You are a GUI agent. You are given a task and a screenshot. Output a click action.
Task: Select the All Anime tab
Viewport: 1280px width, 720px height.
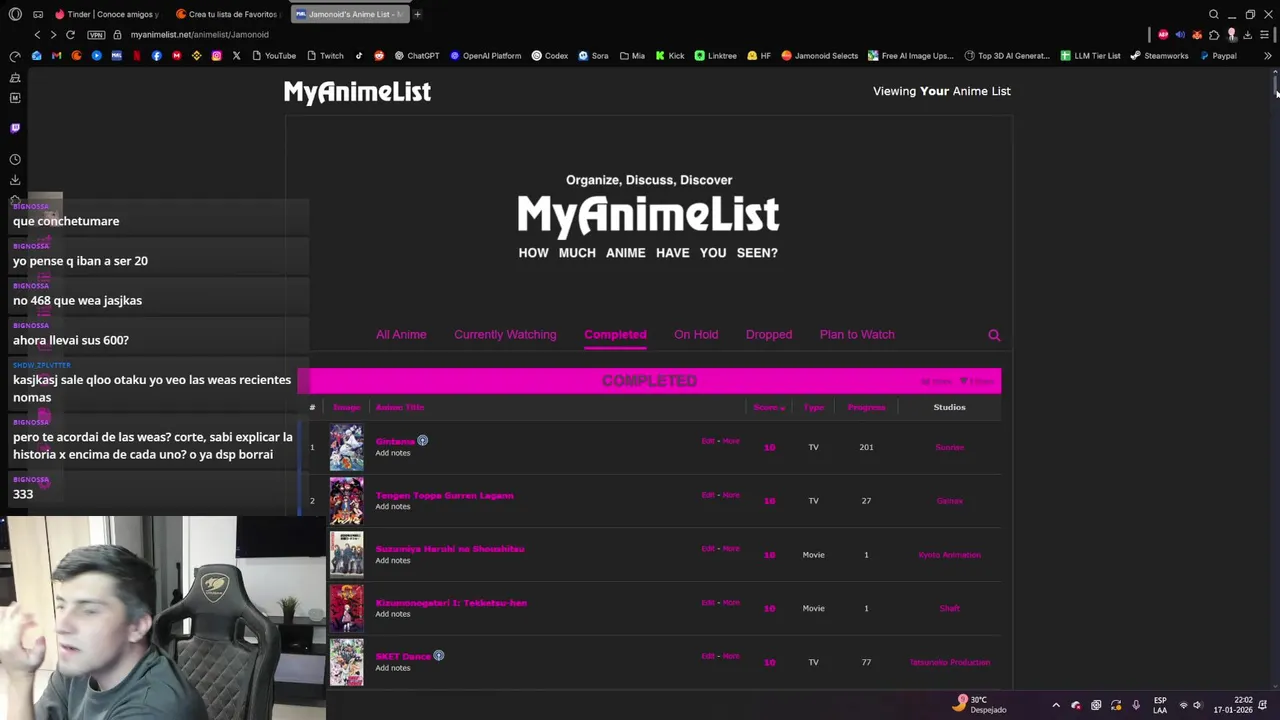click(x=401, y=334)
